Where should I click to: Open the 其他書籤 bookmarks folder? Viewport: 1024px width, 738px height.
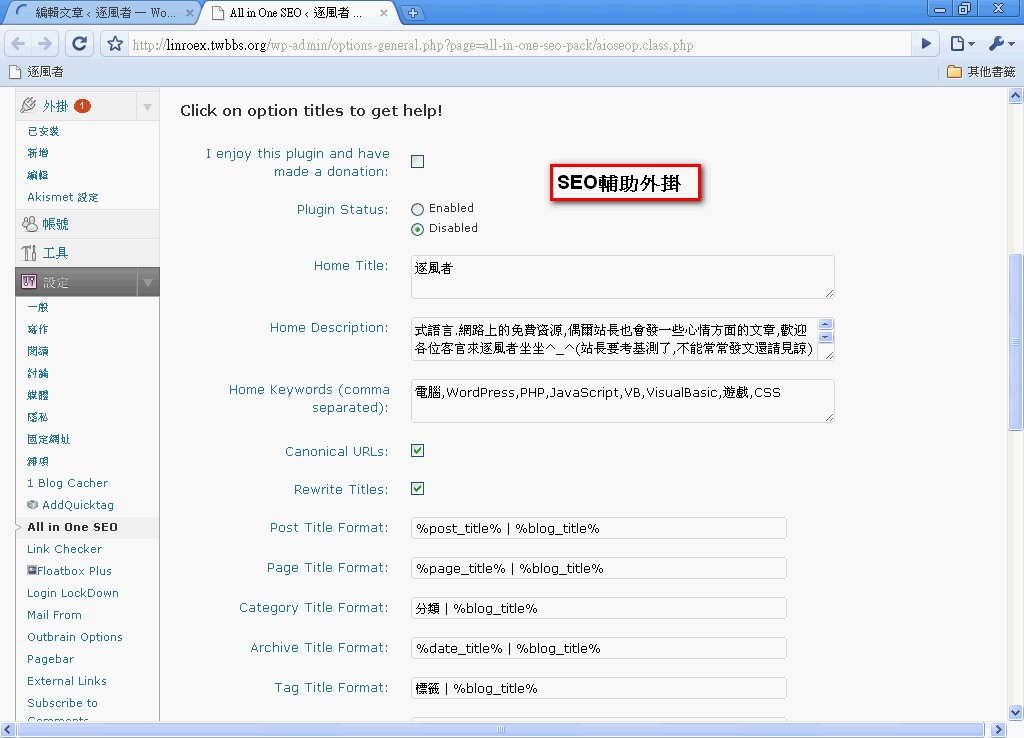pos(982,72)
